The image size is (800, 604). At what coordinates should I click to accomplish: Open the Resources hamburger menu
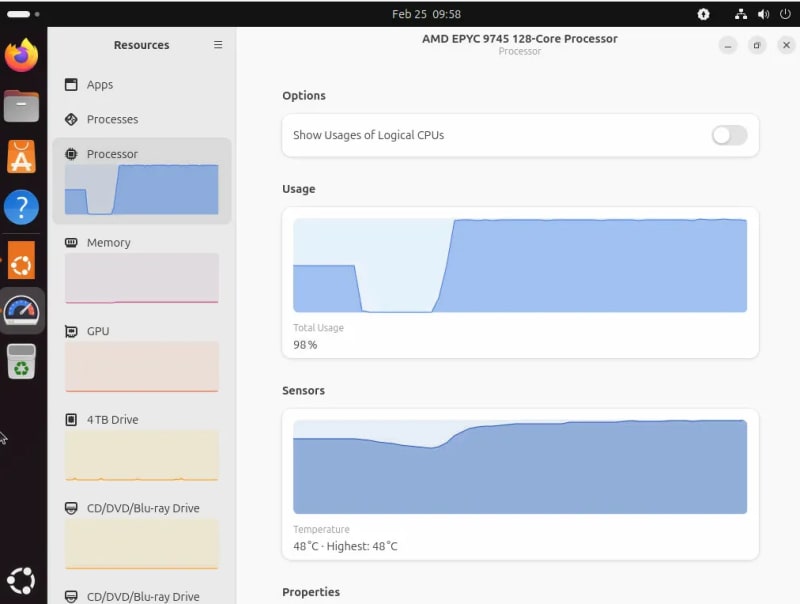218,45
